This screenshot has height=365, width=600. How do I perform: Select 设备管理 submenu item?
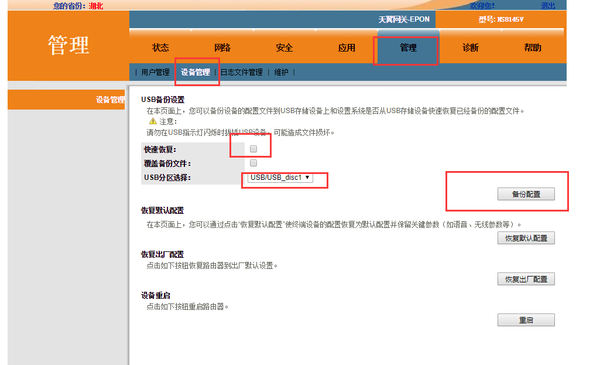point(195,72)
